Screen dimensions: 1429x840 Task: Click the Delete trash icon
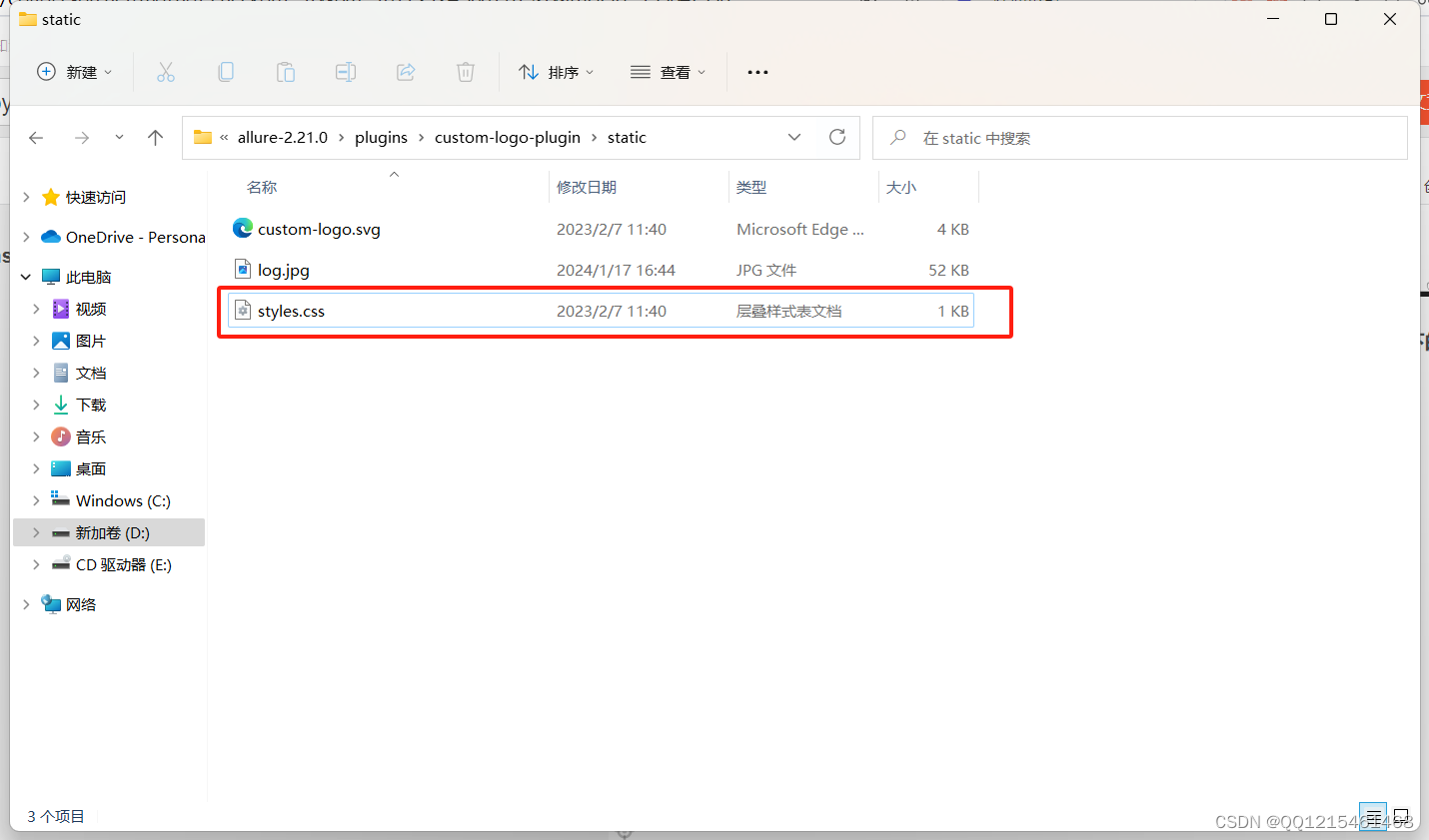pyautogui.click(x=466, y=72)
